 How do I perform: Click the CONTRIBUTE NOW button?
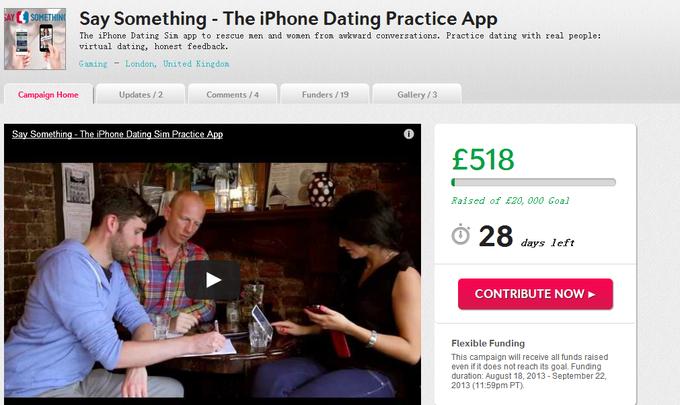[x=535, y=294]
